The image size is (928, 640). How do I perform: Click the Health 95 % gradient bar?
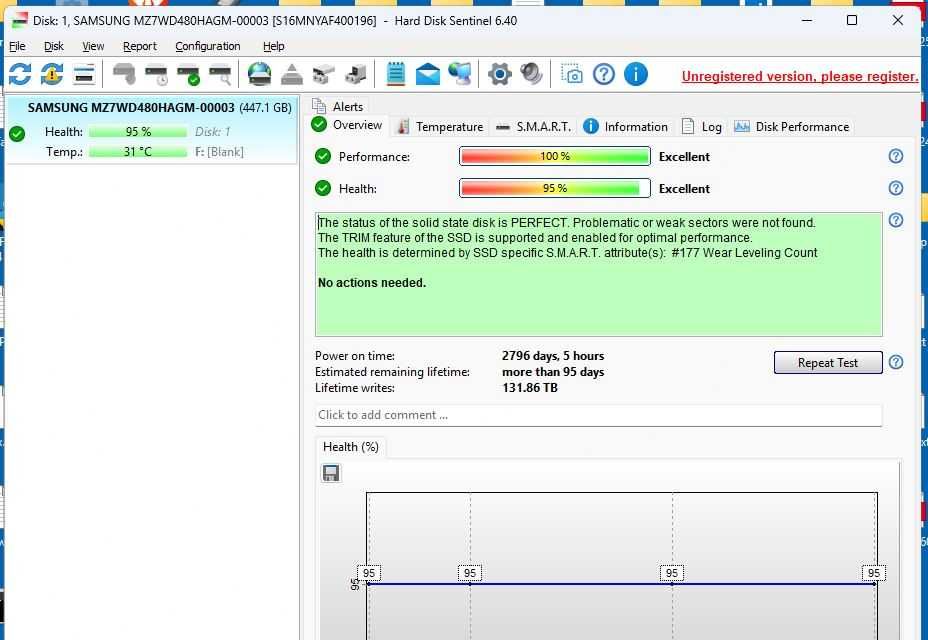[x=555, y=188]
